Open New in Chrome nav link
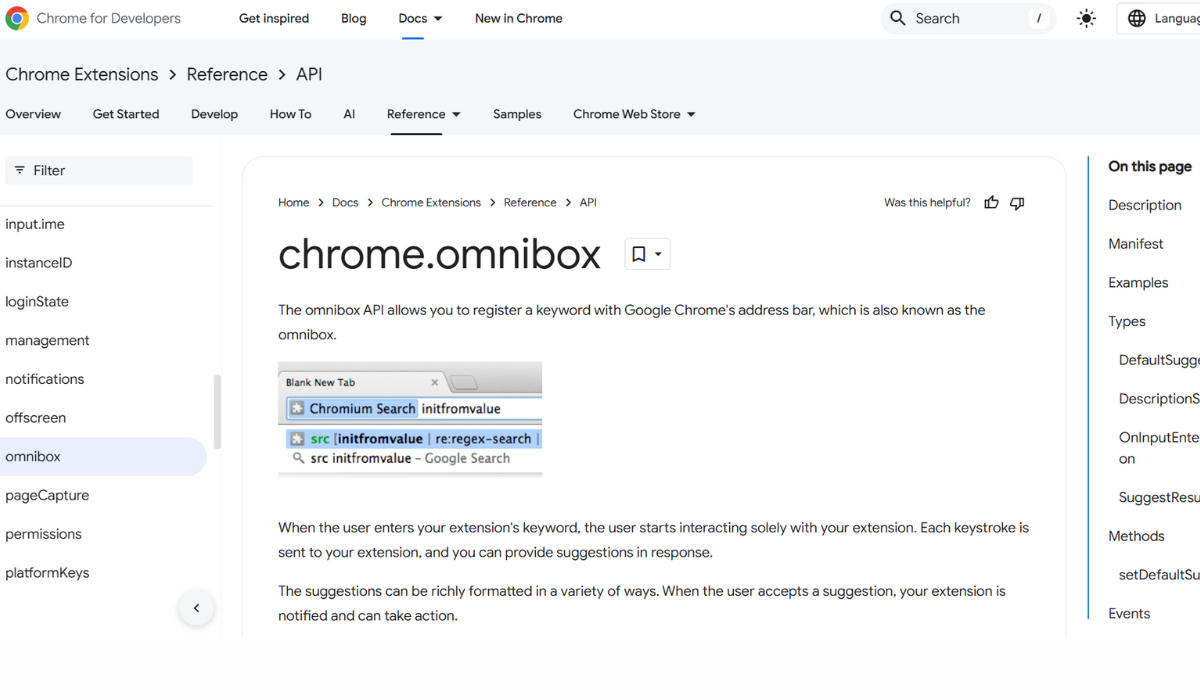The width and height of the screenshot is (1200, 700). 519,18
